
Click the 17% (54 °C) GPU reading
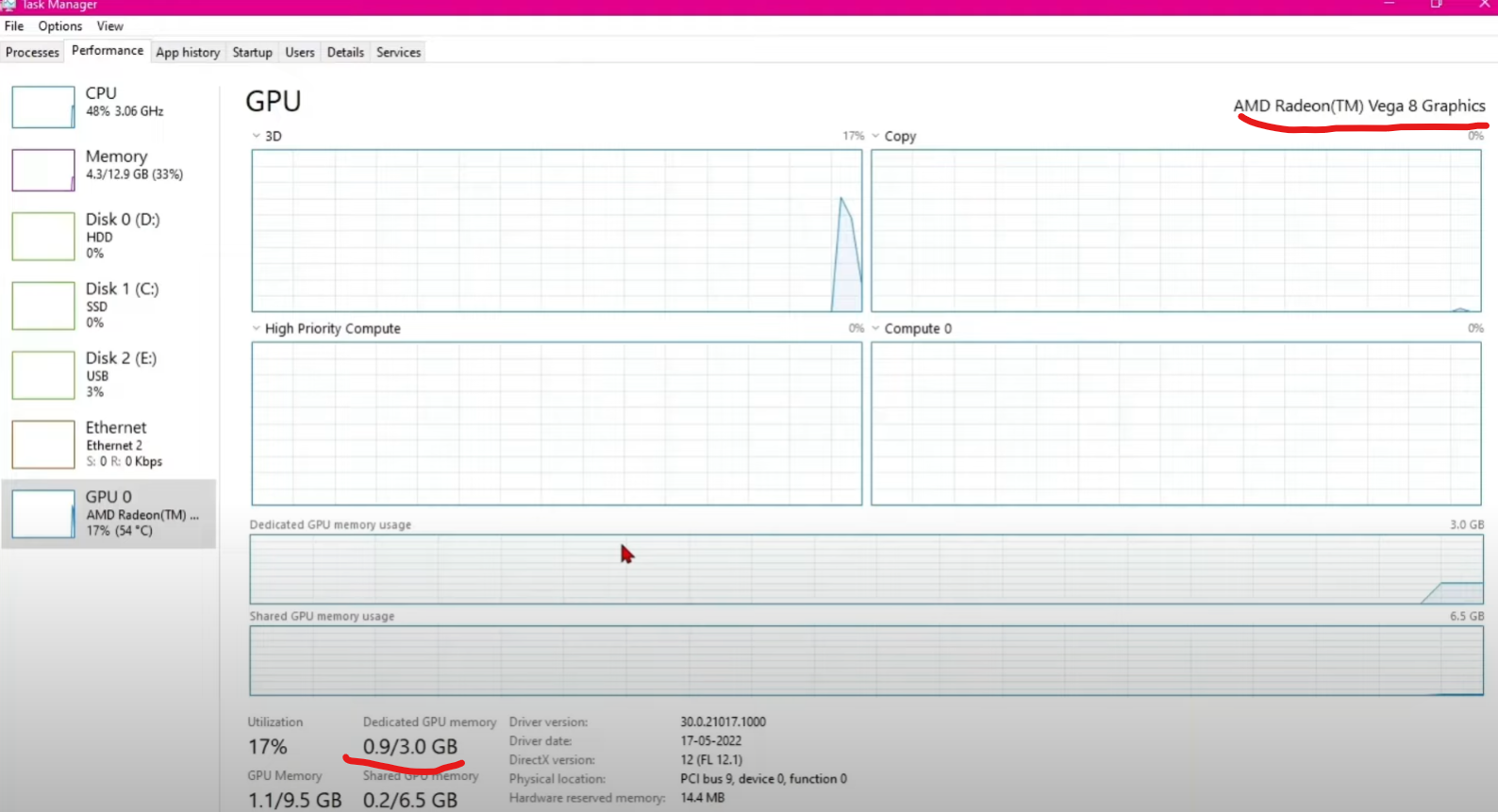click(120, 531)
